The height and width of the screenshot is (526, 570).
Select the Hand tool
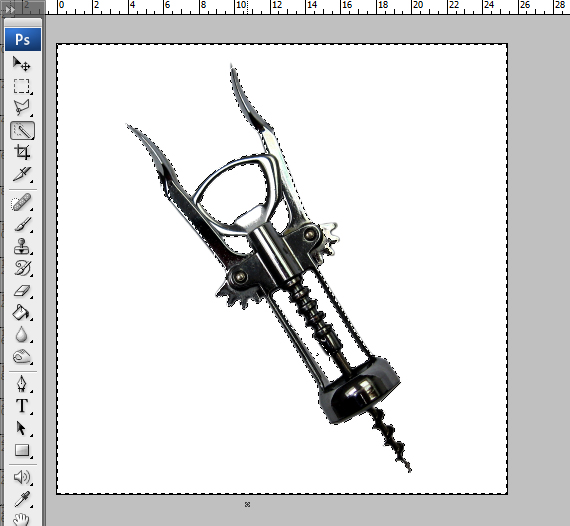[22, 519]
